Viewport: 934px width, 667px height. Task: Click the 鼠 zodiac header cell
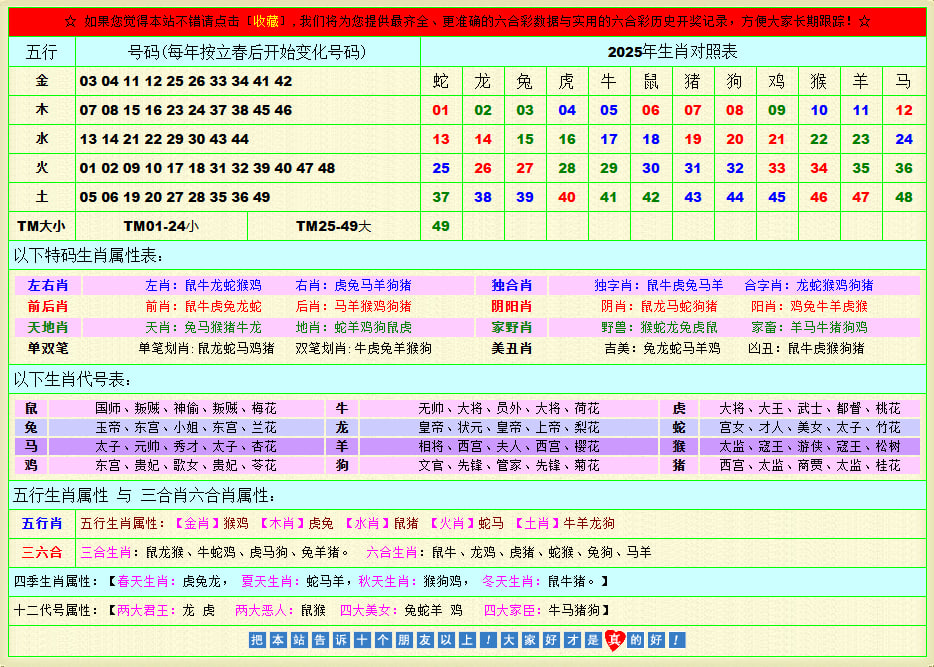coord(651,81)
